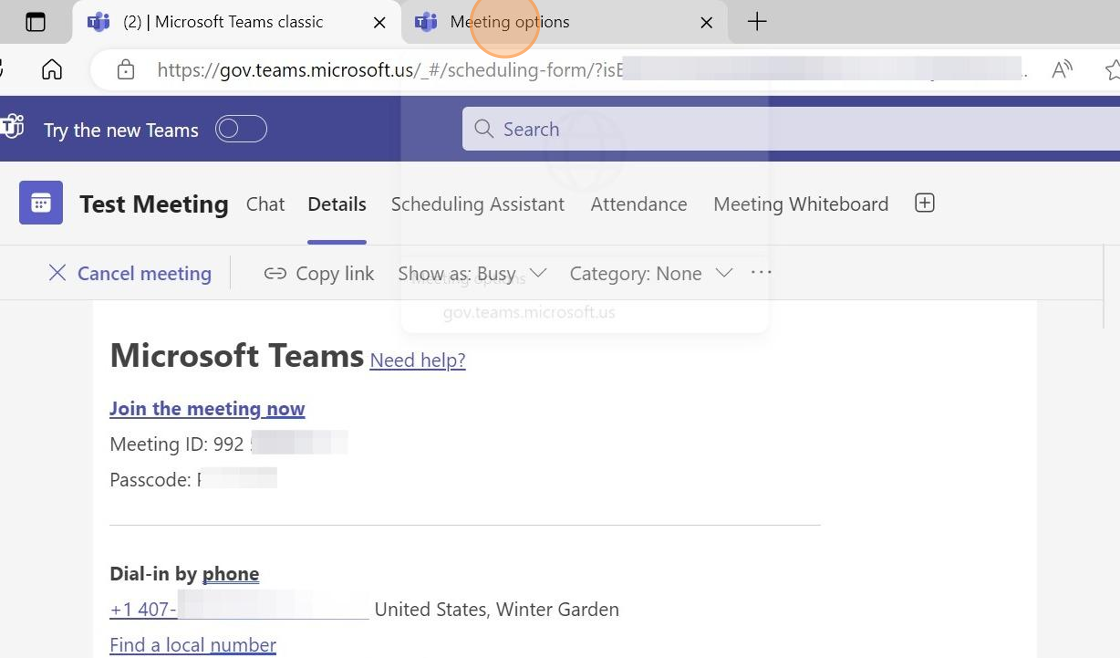Viewport: 1120px width, 658px height.
Task: Switch to the Microsoft Teams classic browser tab
Action: tap(236, 22)
